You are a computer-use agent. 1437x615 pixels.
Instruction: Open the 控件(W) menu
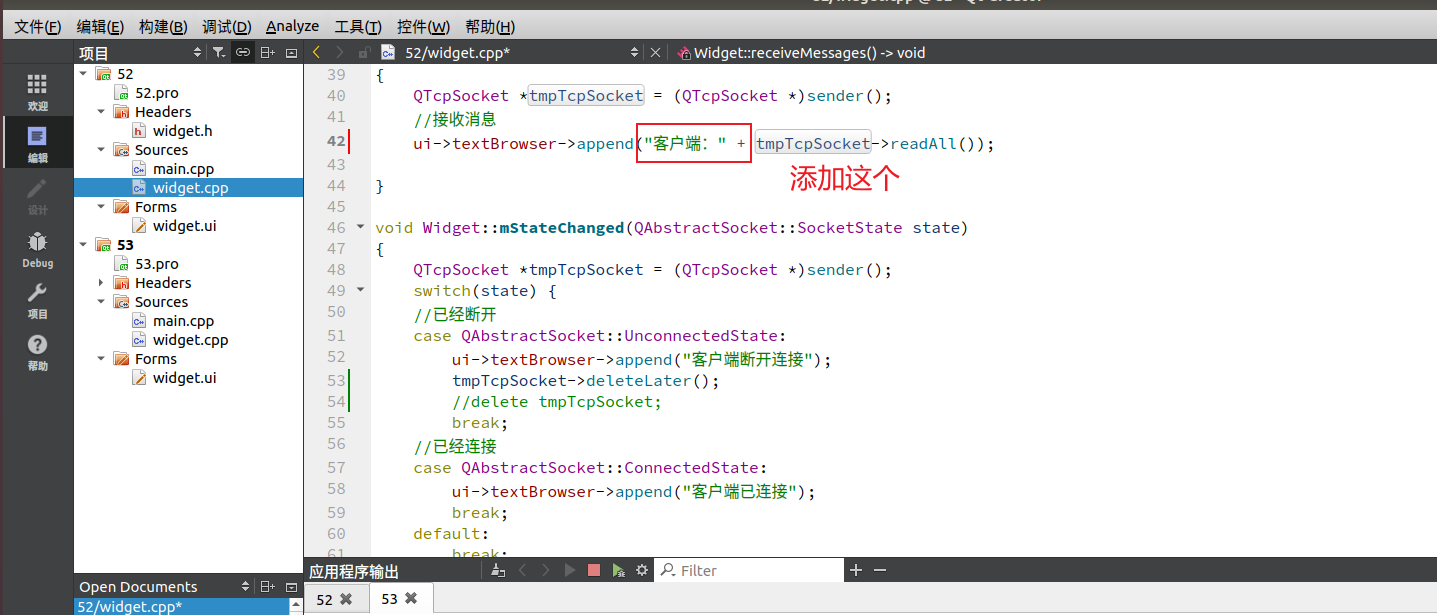pos(423,26)
